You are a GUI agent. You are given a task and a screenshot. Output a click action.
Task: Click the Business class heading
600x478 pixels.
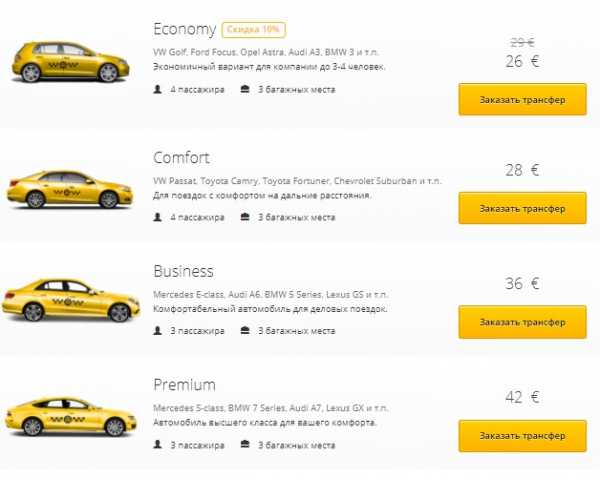click(x=183, y=271)
